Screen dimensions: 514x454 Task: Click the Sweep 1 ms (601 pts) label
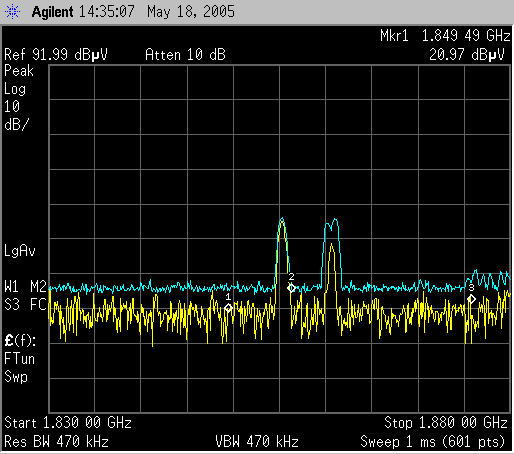[433, 442]
